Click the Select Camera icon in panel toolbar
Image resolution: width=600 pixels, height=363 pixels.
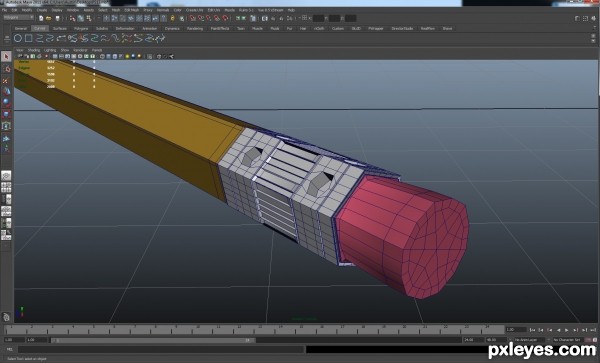coord(20,56)
